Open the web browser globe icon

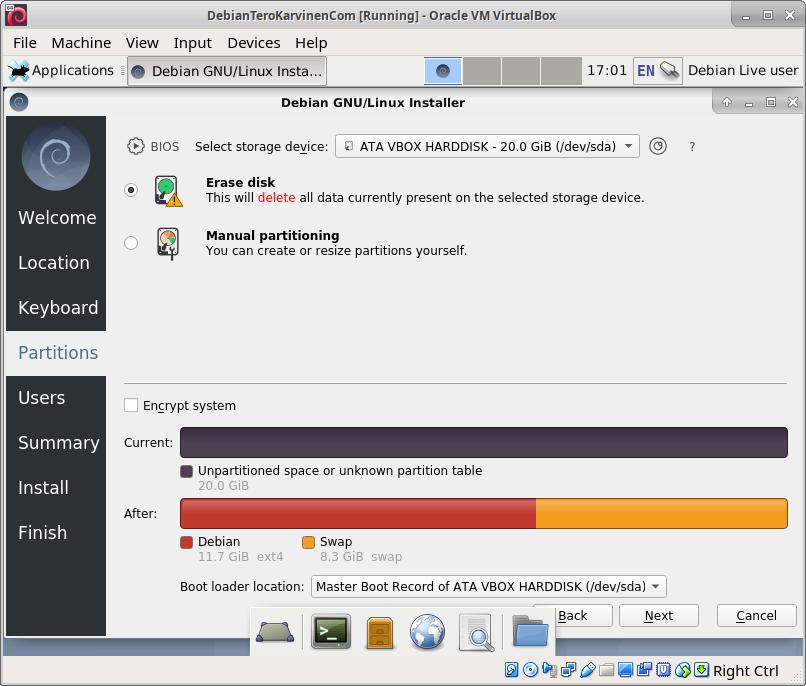tap(427, 632)
